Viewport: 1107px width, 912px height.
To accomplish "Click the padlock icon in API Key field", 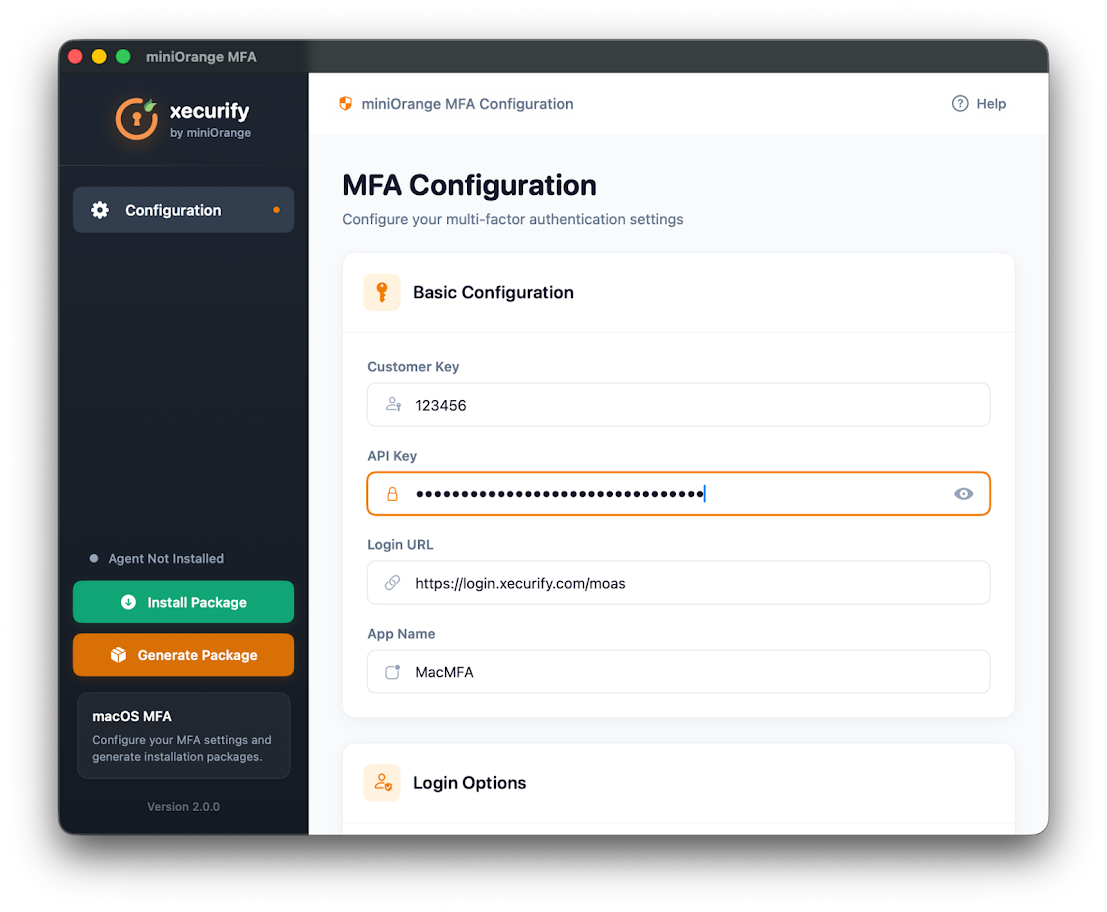I will 393,493.
